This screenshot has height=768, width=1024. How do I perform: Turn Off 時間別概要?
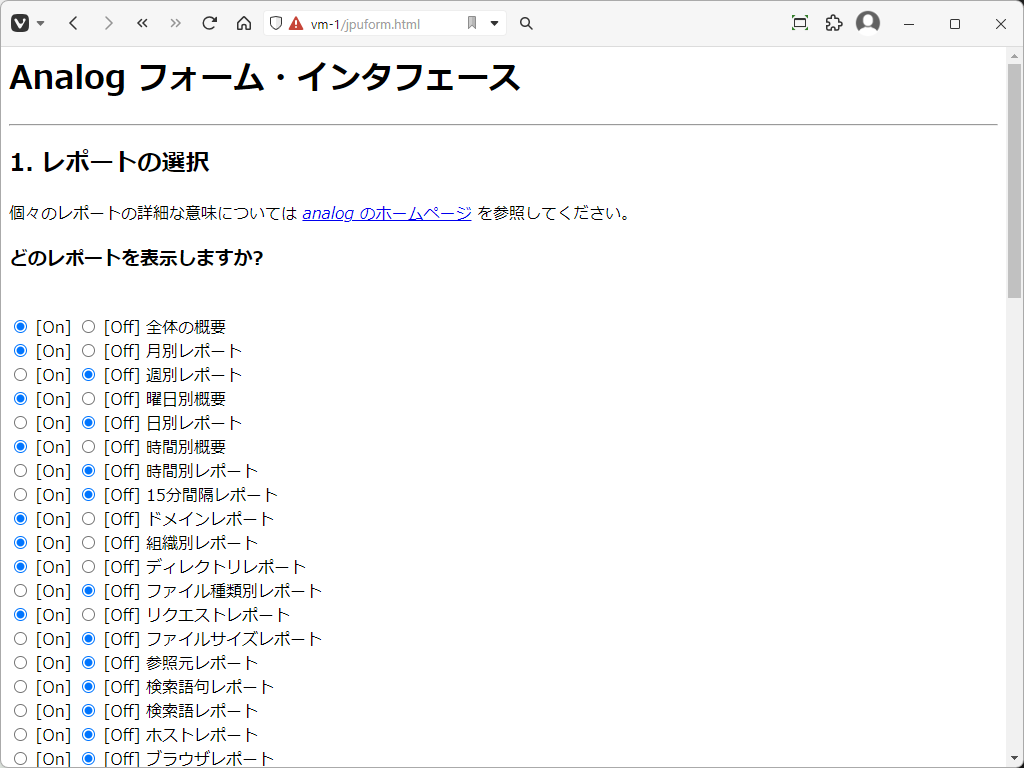(x=88, y=447)
